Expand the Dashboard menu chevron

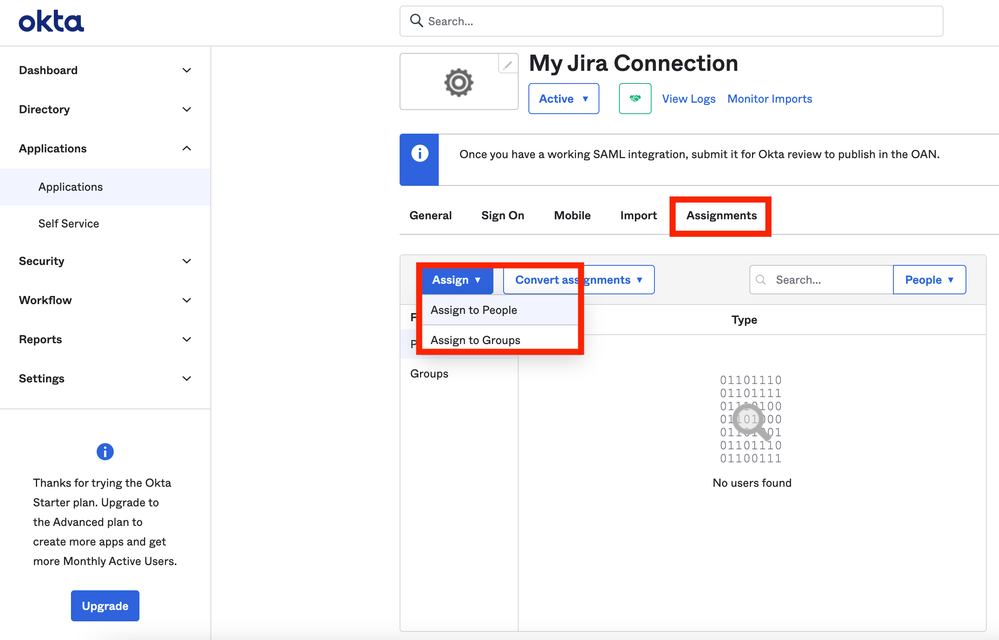[x=187, y=70]
